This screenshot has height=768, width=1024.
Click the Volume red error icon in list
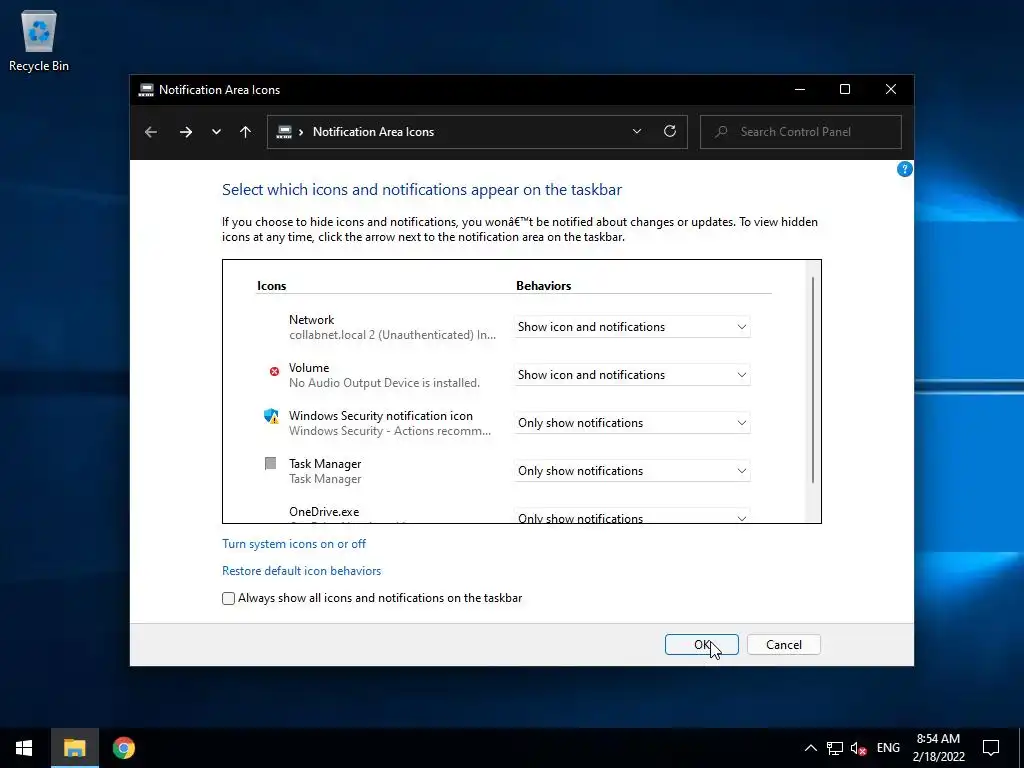click(x=274, y=371)
